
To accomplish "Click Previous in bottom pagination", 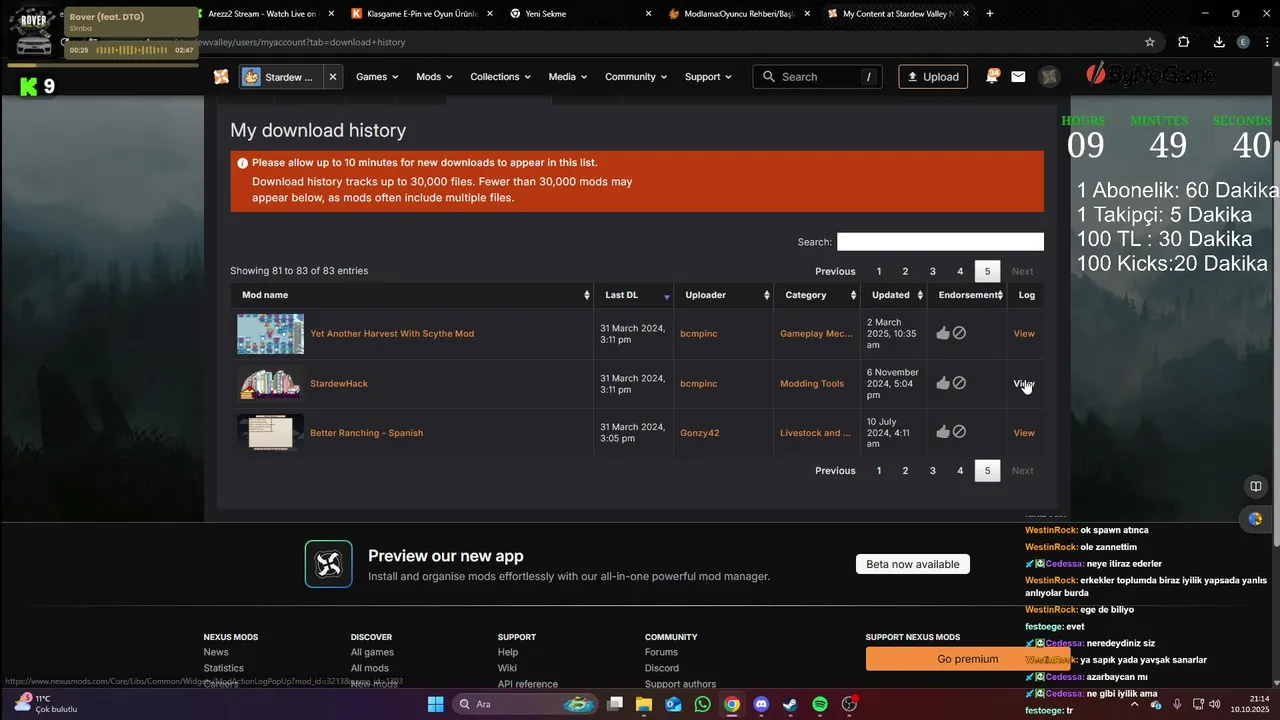I will point(835,471).
